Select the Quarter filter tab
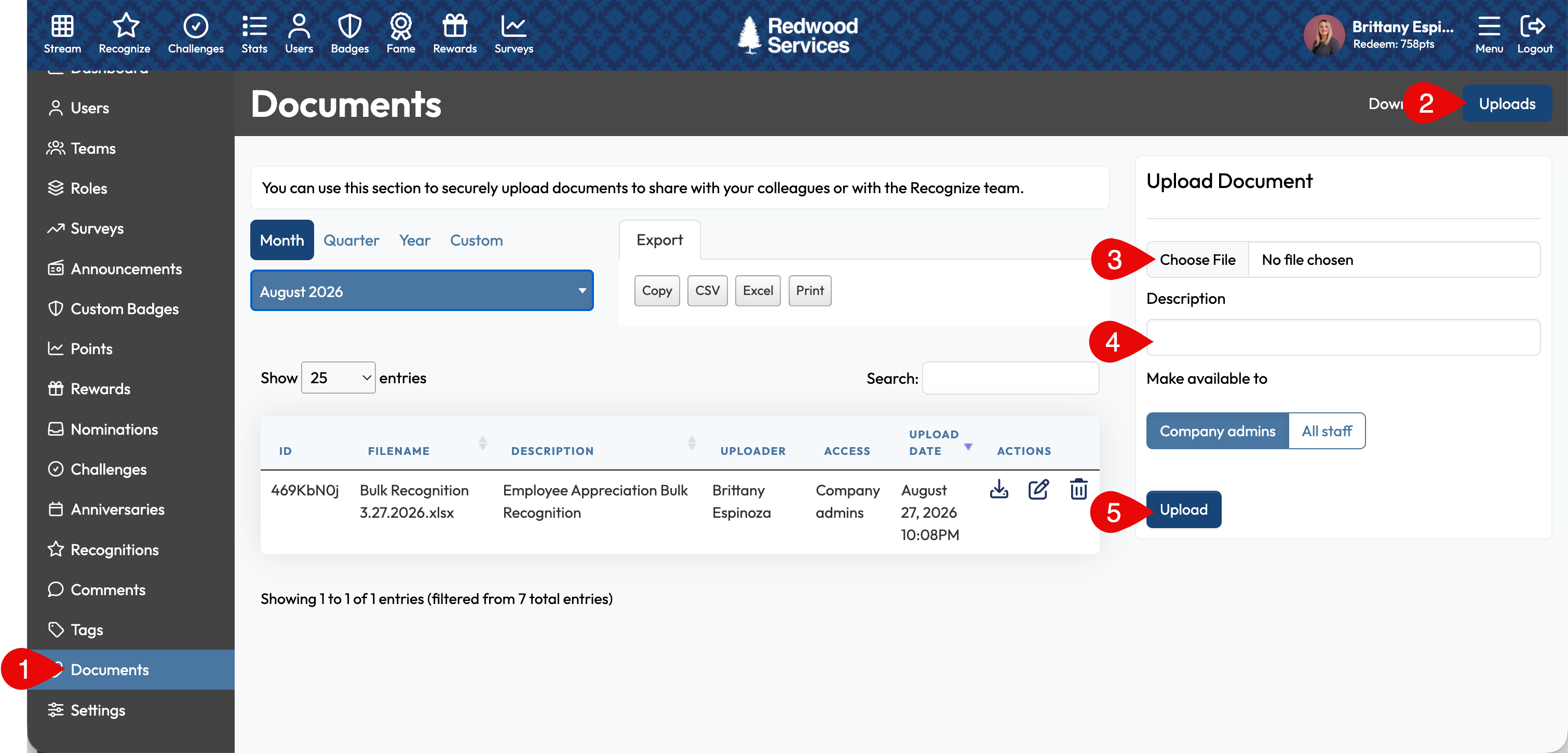Image resolution: width=1568 pixels, height=753 pixels. tap(351, 240)
